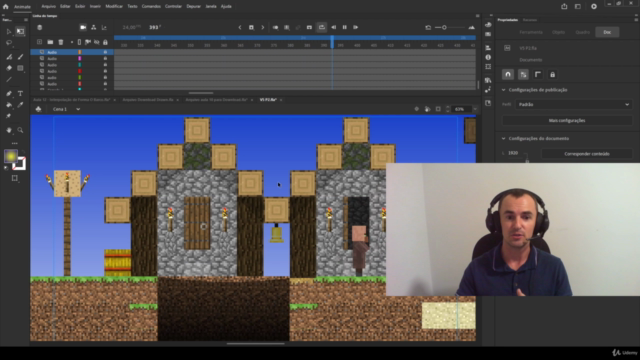640x360 pixels.
Task: Click the Corresponder conteúdo button
Action: coord(587,154)
